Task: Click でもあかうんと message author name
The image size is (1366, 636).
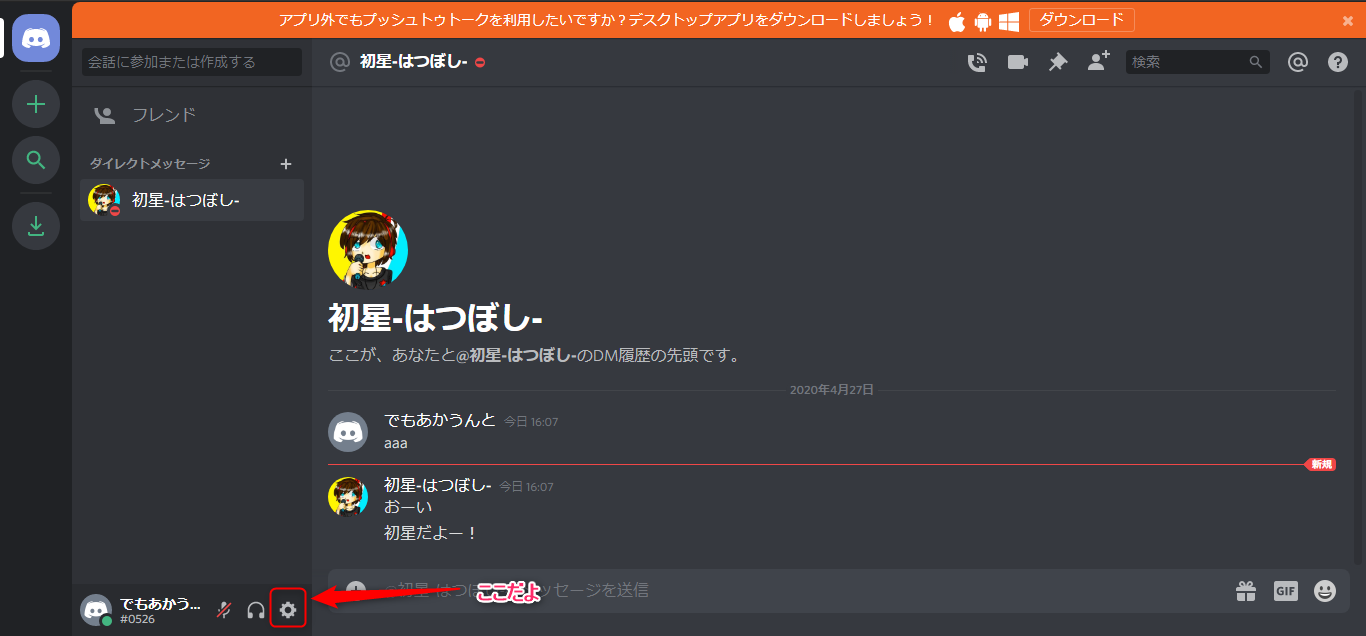Action: (440, 421)
